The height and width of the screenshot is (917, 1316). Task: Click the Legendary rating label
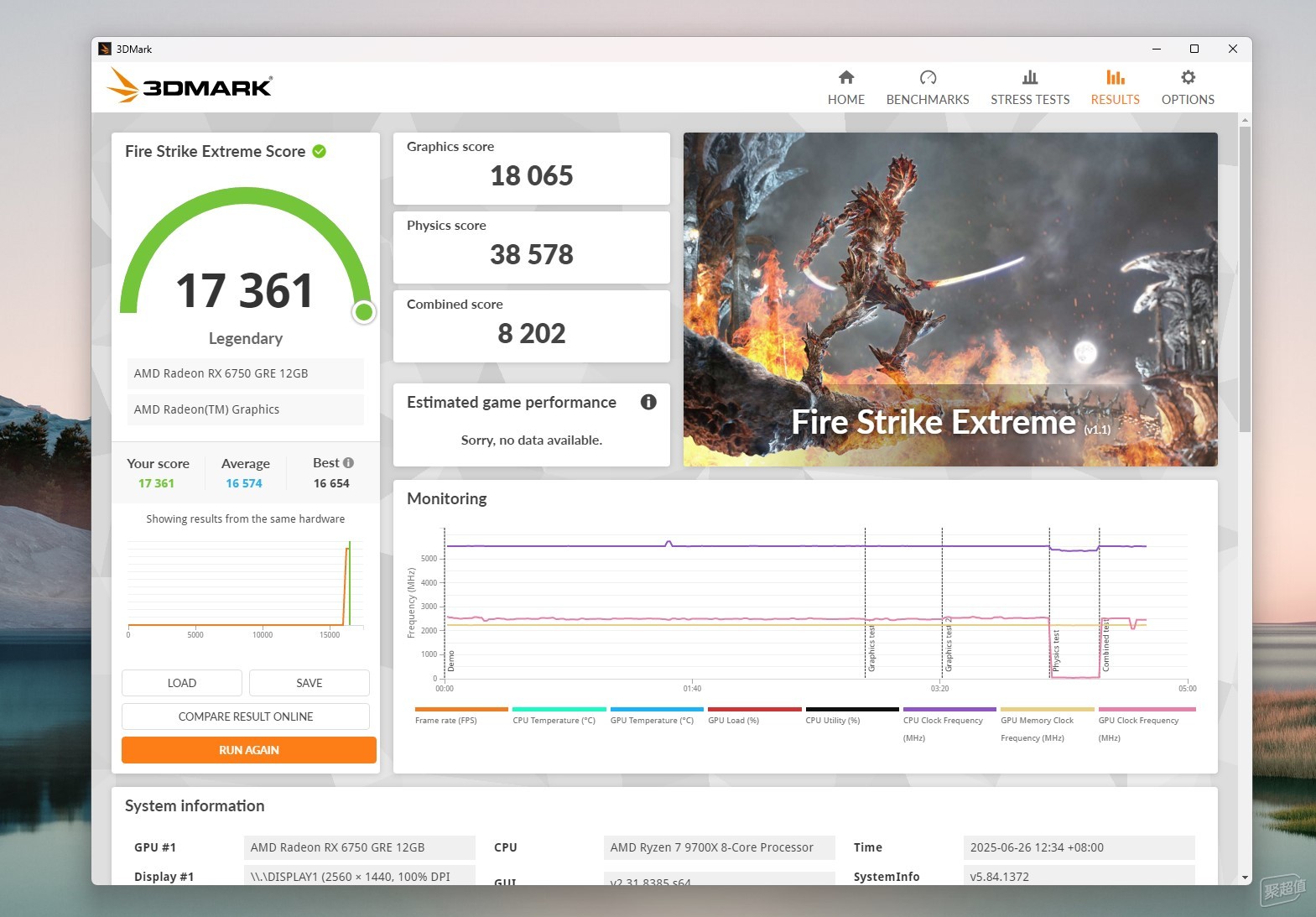click(246, 338)
